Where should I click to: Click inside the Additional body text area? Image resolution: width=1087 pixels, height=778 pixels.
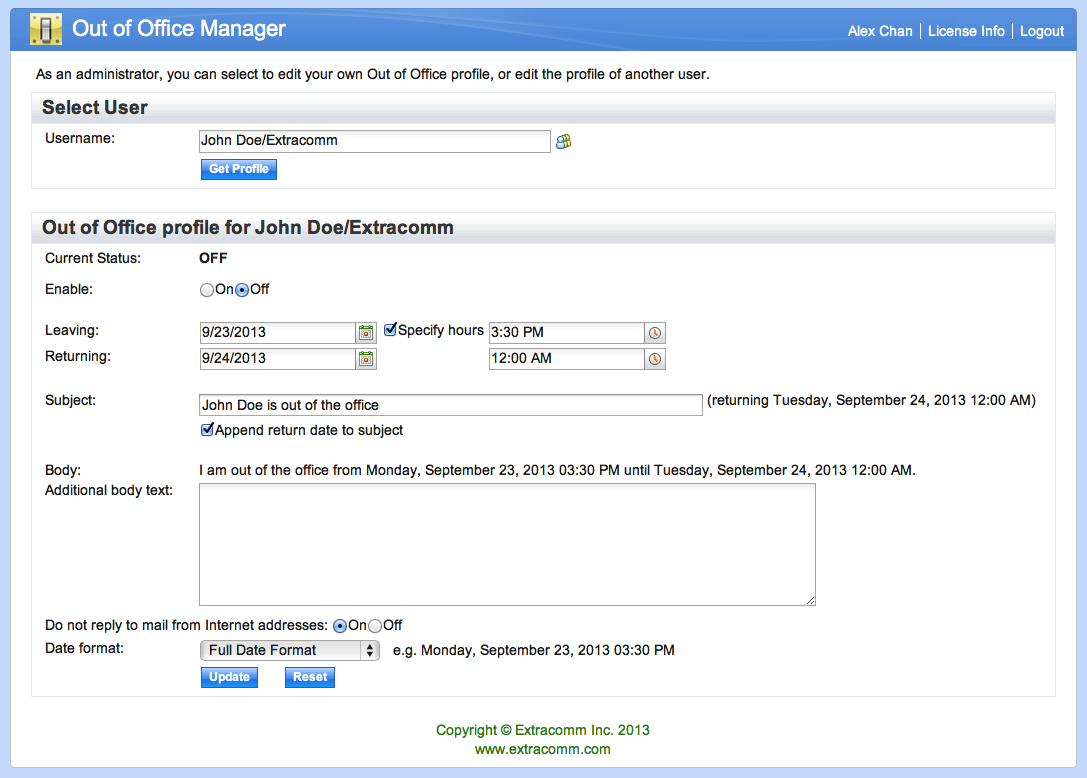pyautogui.click(x=507, y=544)
